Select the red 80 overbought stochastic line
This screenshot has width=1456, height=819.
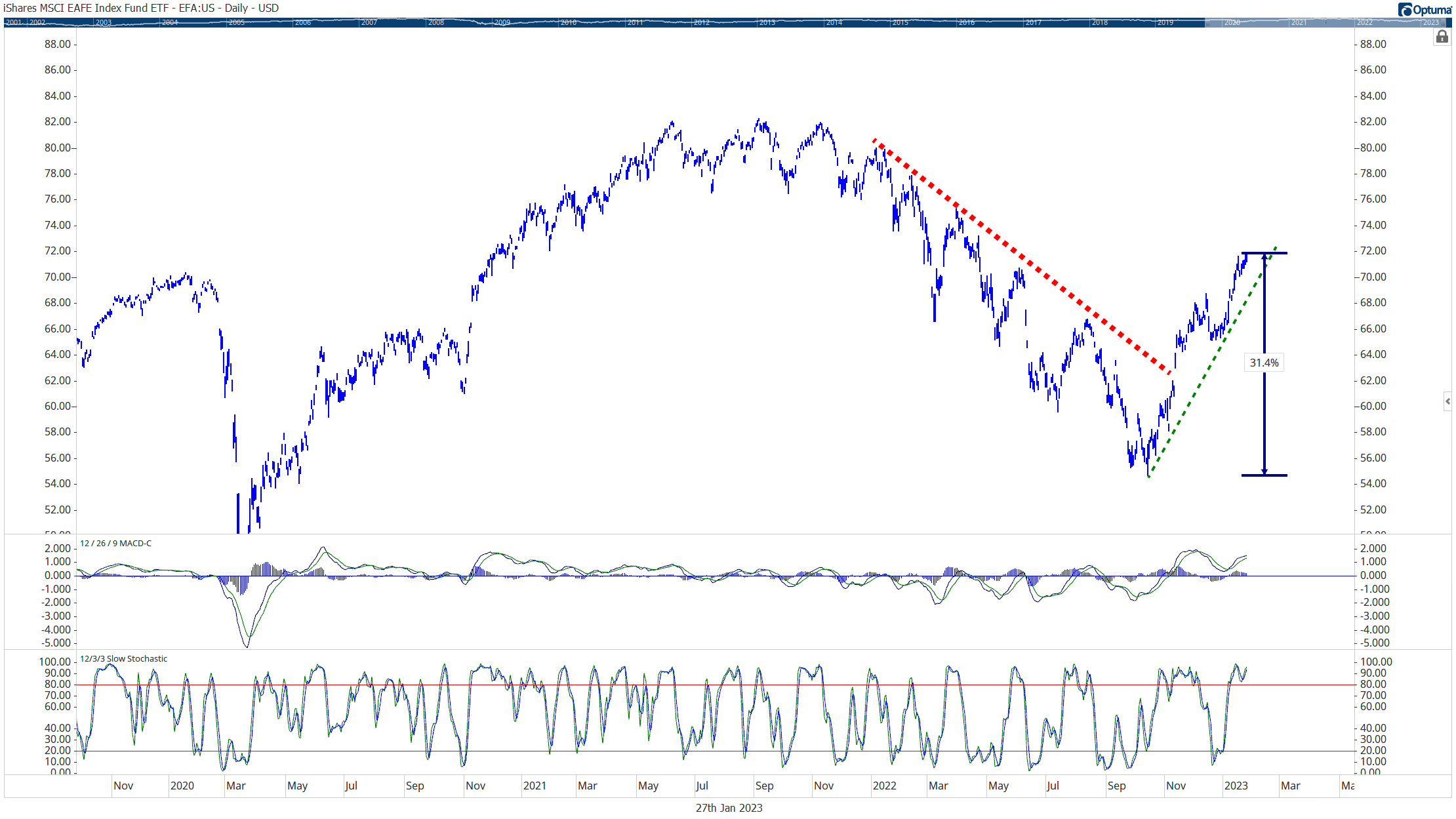(715, 685)
